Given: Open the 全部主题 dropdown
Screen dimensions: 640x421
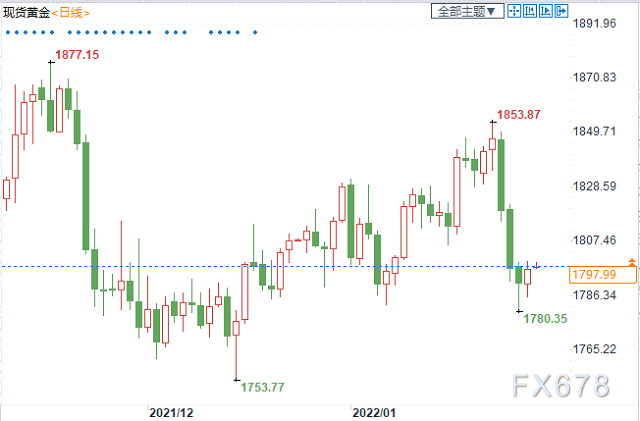Looking at the screenshot, I should click(467, 11).
